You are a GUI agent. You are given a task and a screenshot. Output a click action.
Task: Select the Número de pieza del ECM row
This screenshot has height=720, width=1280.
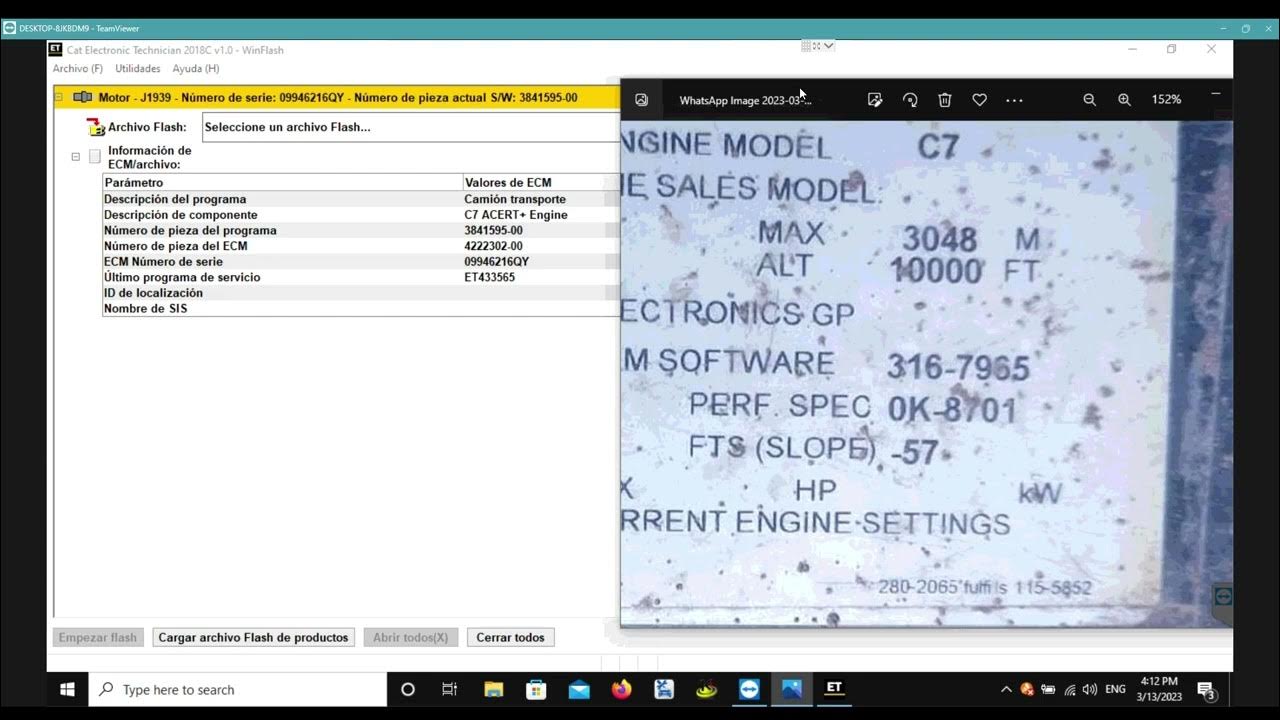point(361,246)
